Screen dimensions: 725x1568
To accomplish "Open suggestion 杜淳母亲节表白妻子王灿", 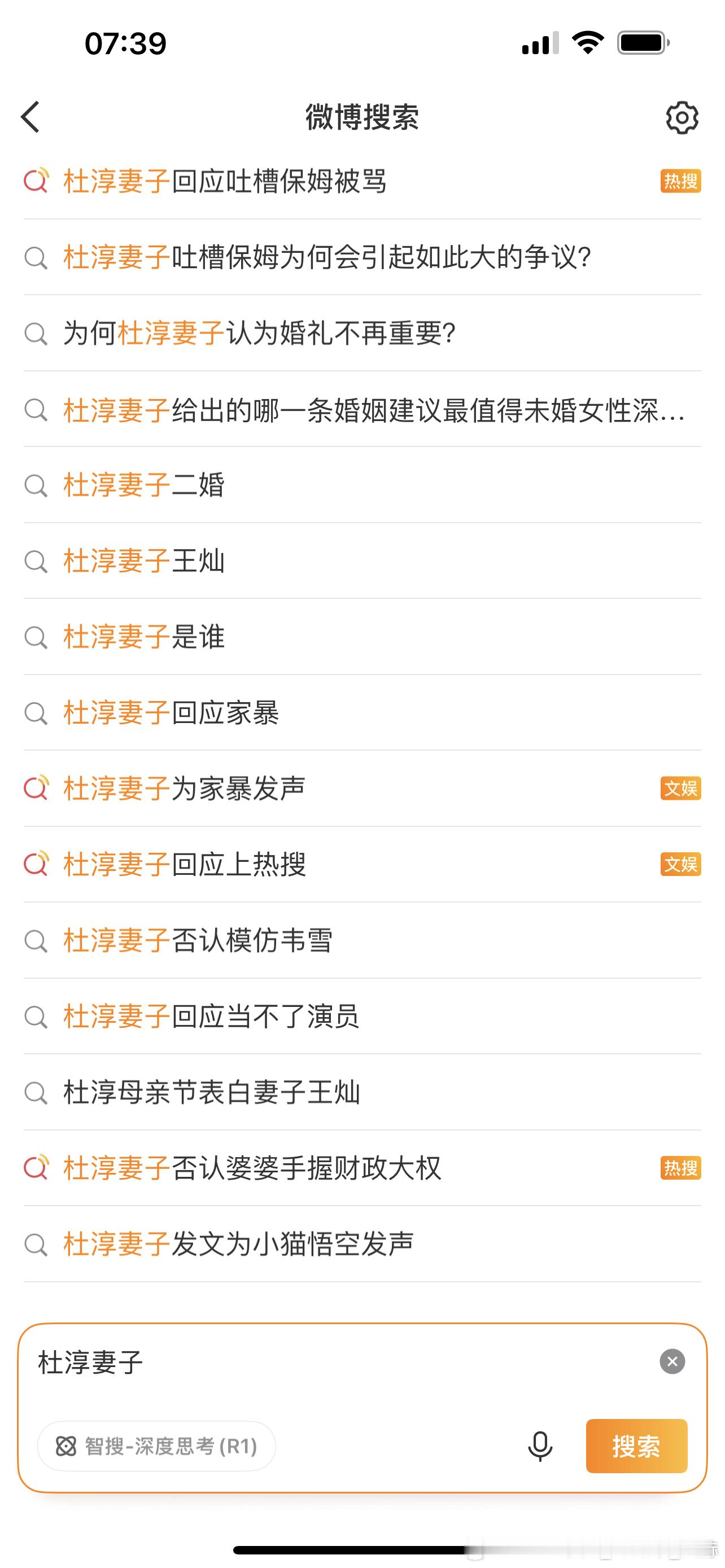I will pos(362,1093).
